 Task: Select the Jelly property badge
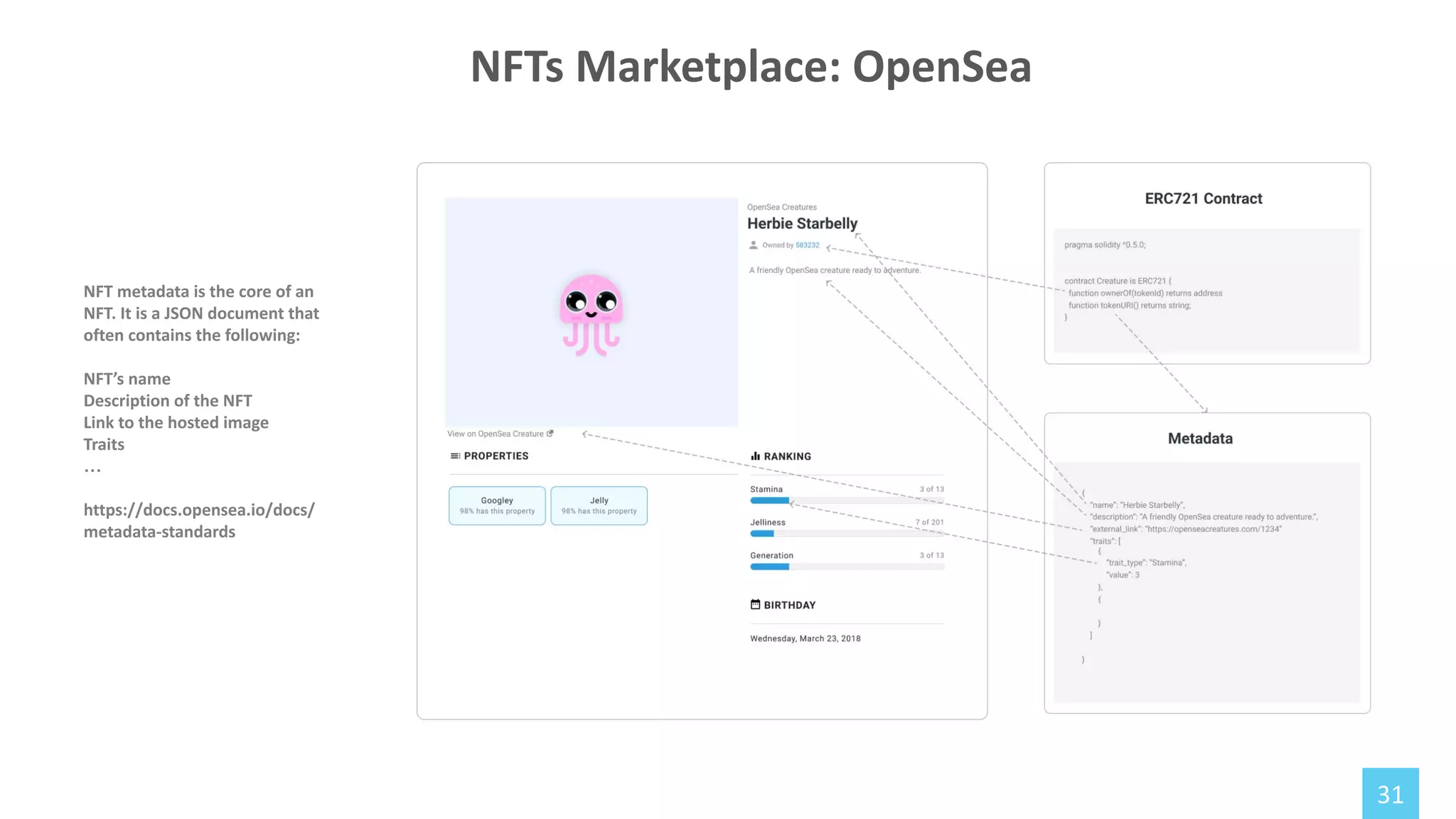(x=599, y=505)
